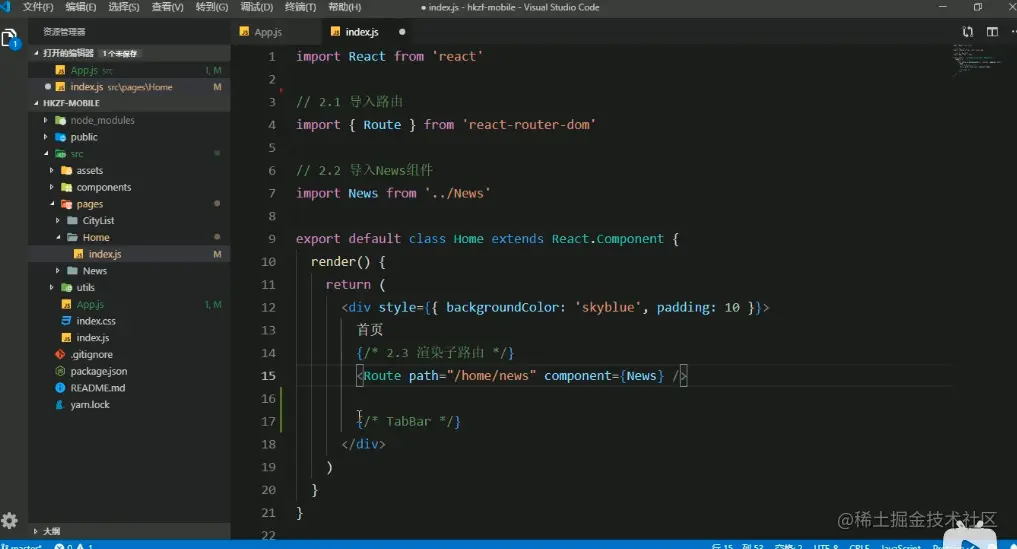Click line number 15 in the gutter

(268, 376)
